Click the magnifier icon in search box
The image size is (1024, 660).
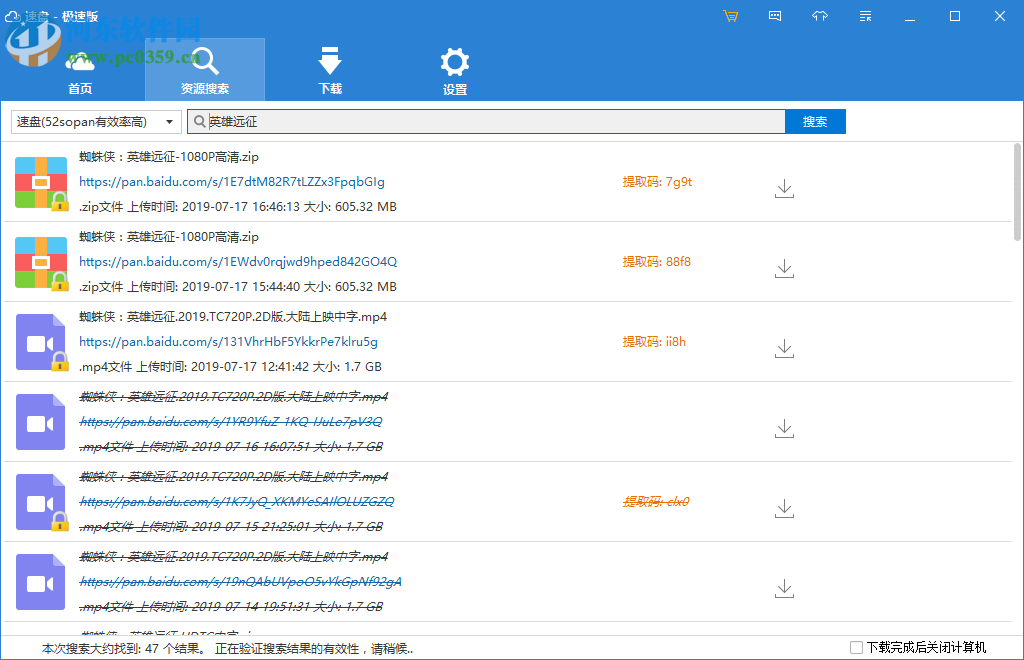[x=198, y=122]
